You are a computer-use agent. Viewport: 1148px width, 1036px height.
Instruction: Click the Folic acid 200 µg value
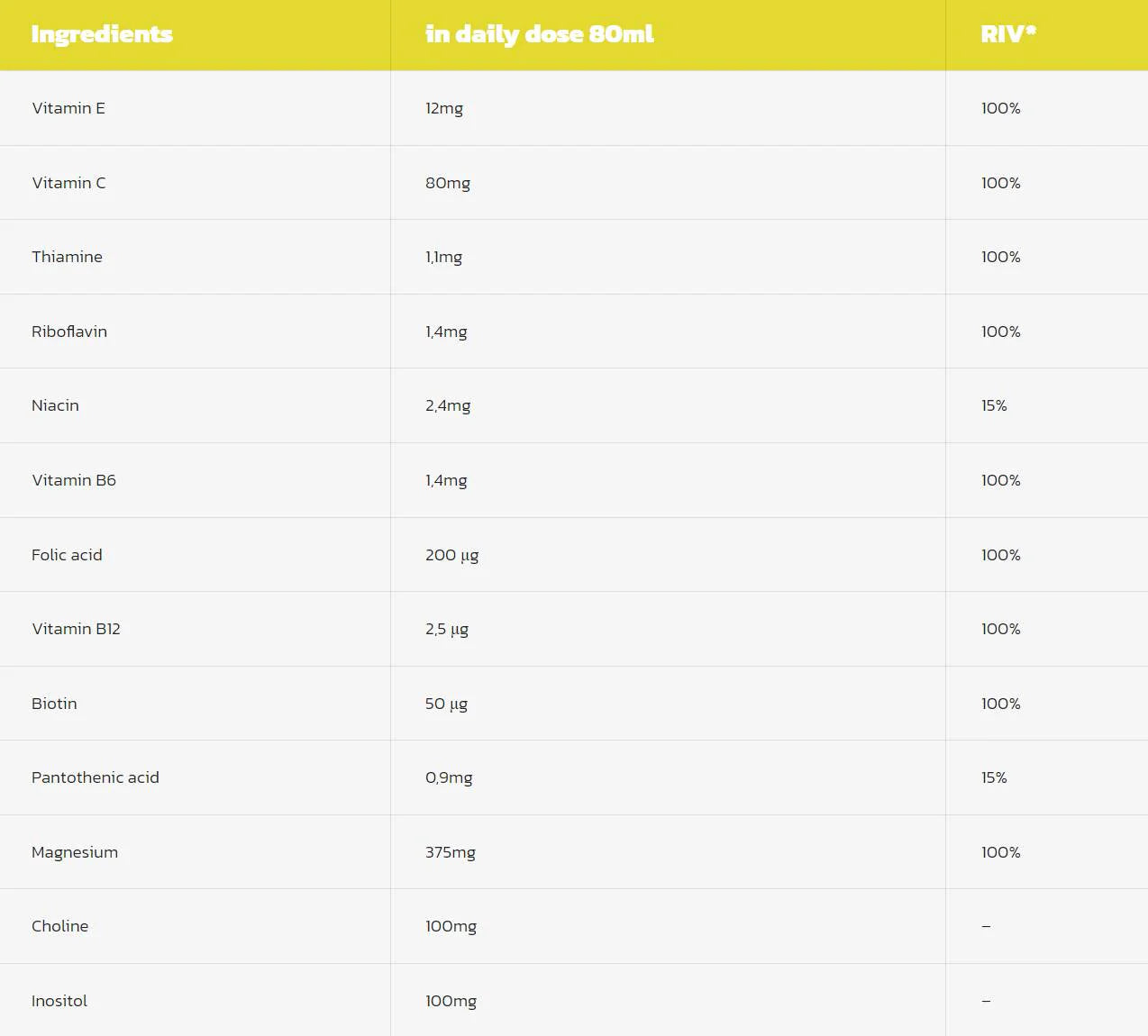[x=451, y=555]
